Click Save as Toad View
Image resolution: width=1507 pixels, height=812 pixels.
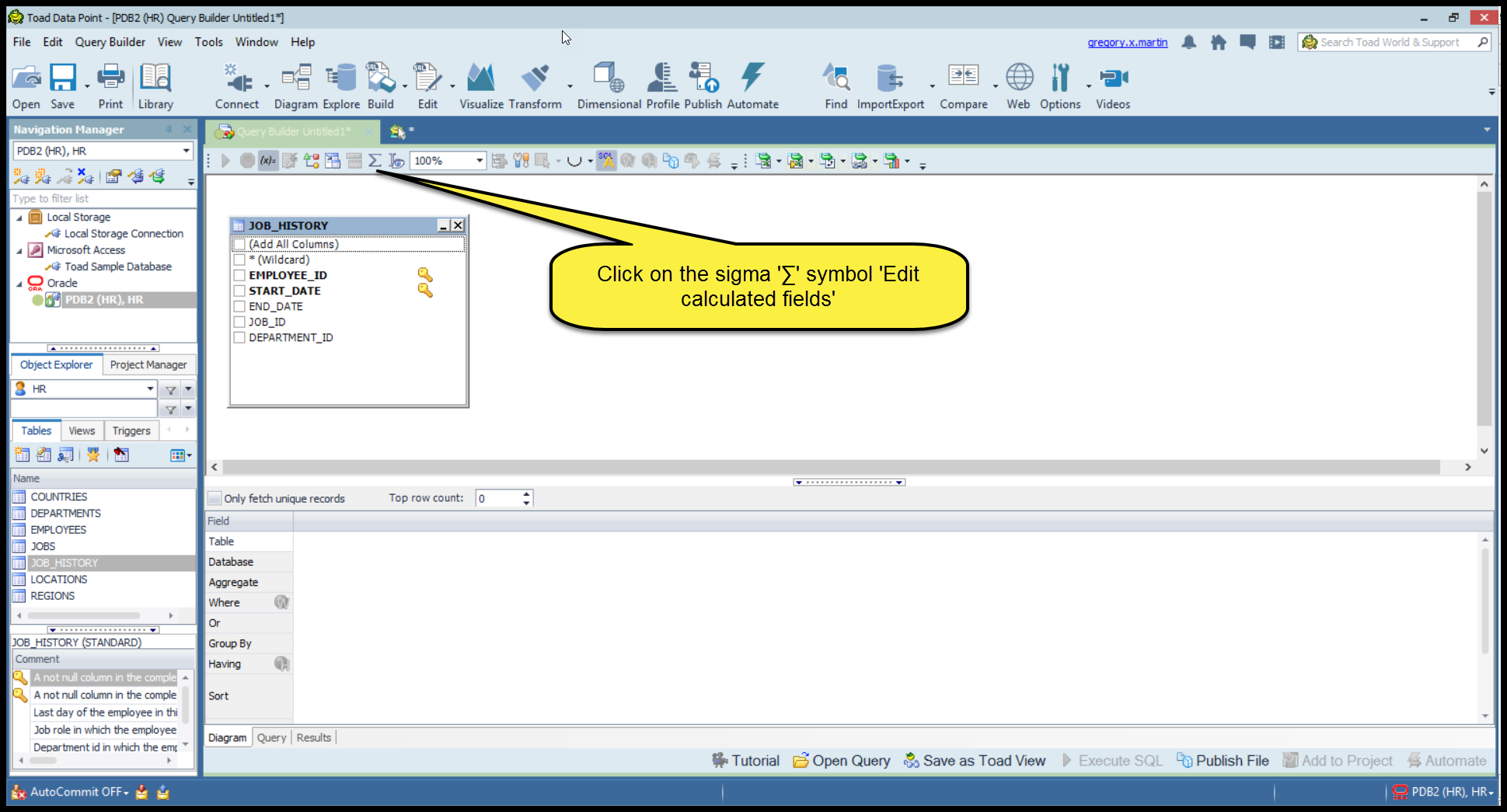[975, 761]
